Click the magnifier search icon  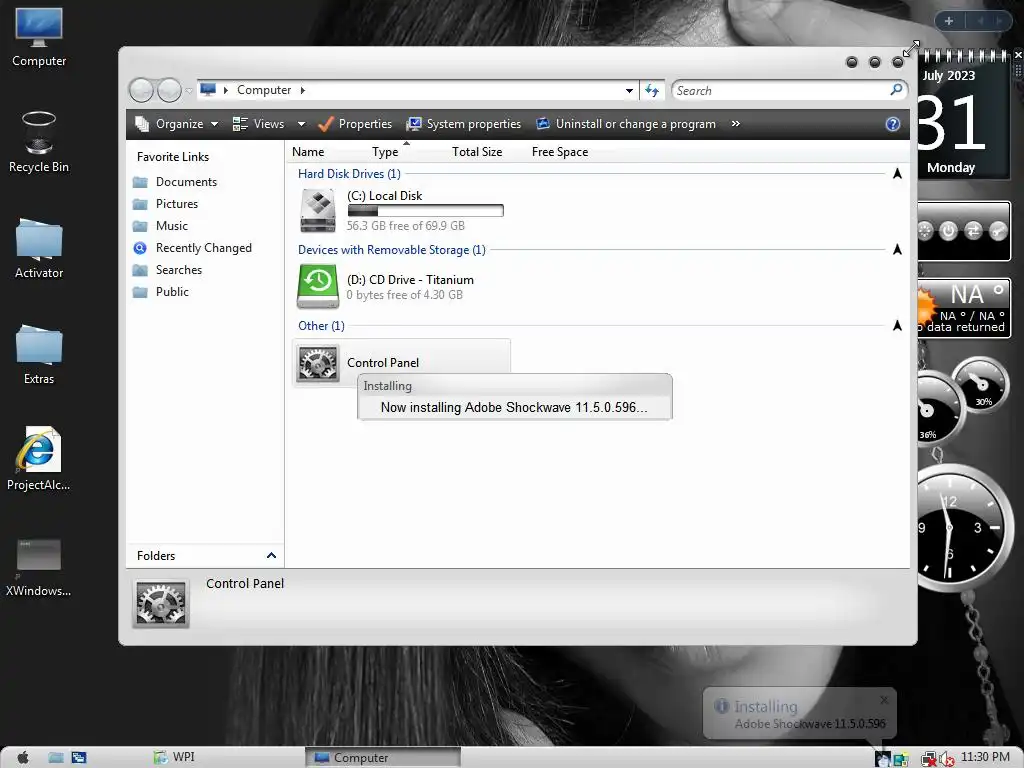click(x=897, y=89)
